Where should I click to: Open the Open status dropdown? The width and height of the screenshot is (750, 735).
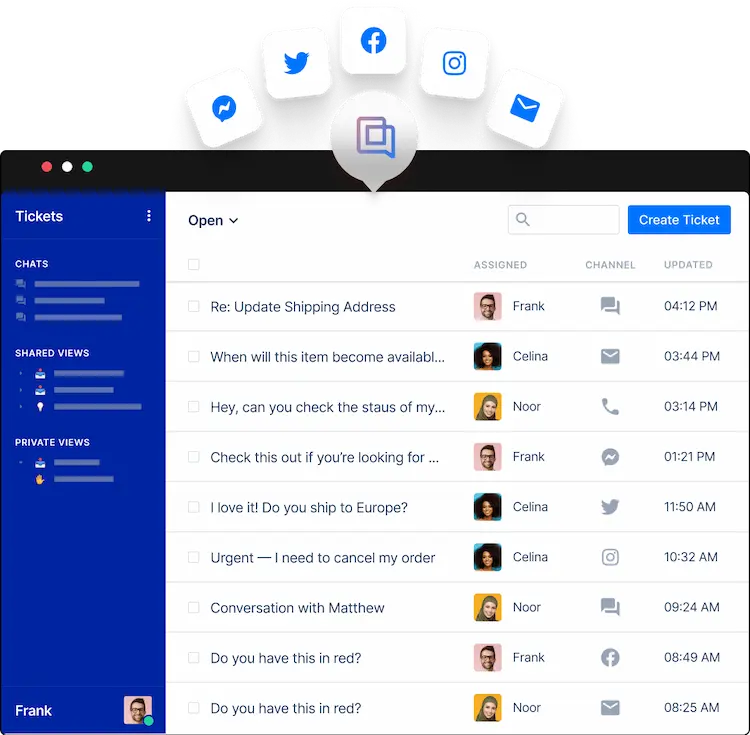[213, 220]
